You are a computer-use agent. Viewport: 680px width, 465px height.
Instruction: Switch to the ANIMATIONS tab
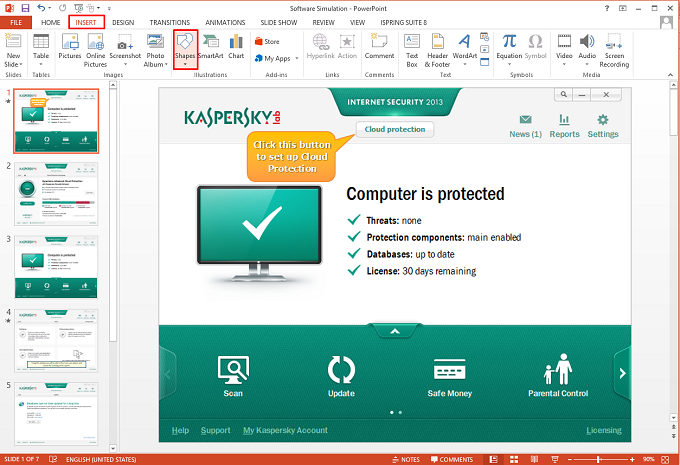click(x=225, y=23)
